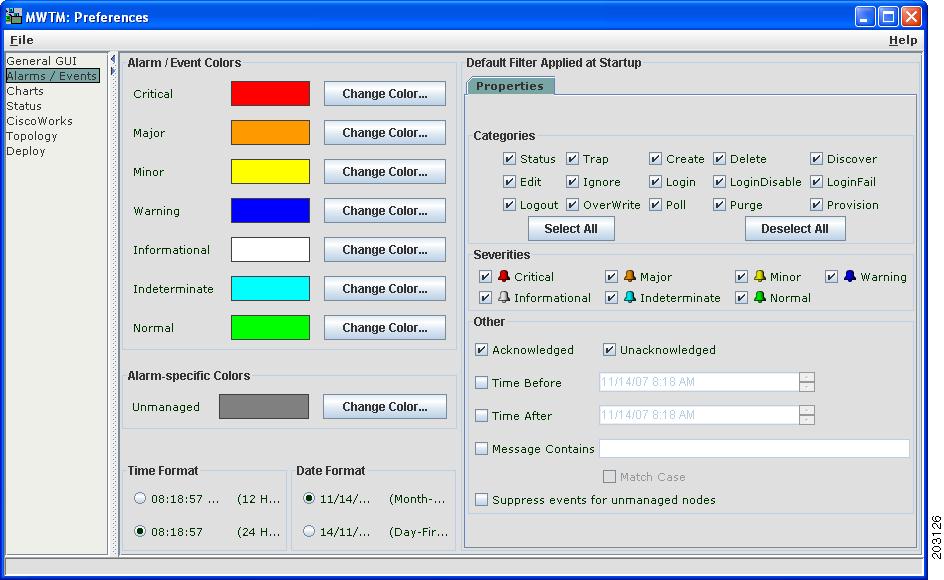944x580 pixels.
Task: Uncheck the Status category checkbox
Action: pyautogui.click(x=509, y=159)
